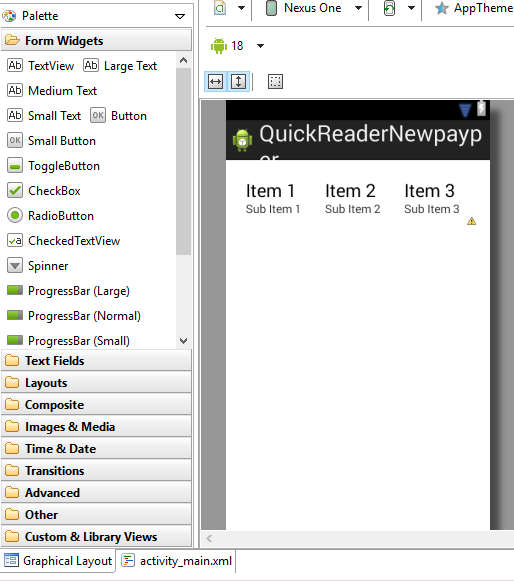Select ProgressBar (Small) widget
The image size is (514, 581).
[69, 341]
